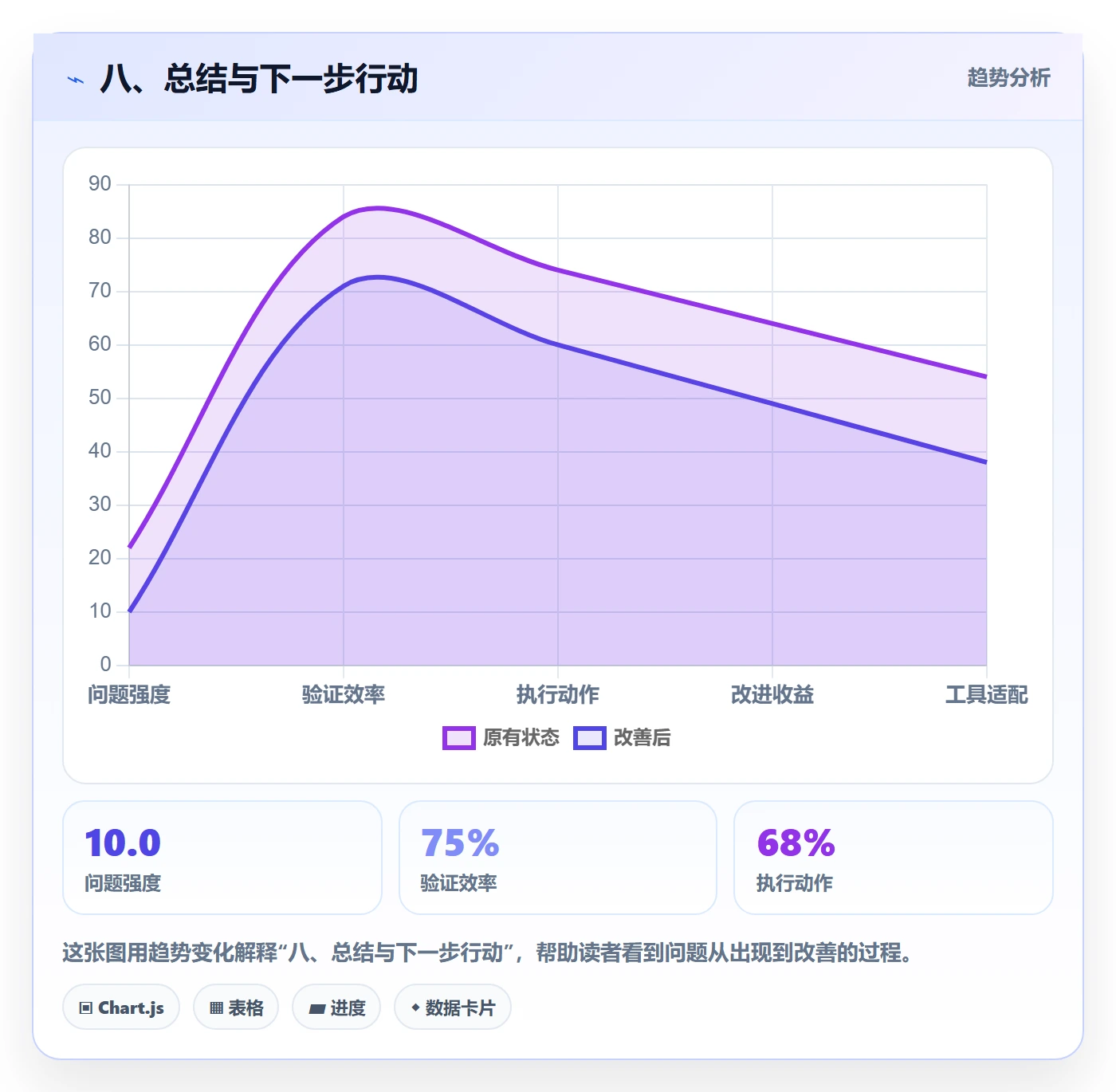Viewport: 1116px width, 1092px height.
Task: Click the 验证效率 x-axis label
Action: point(344,695)
